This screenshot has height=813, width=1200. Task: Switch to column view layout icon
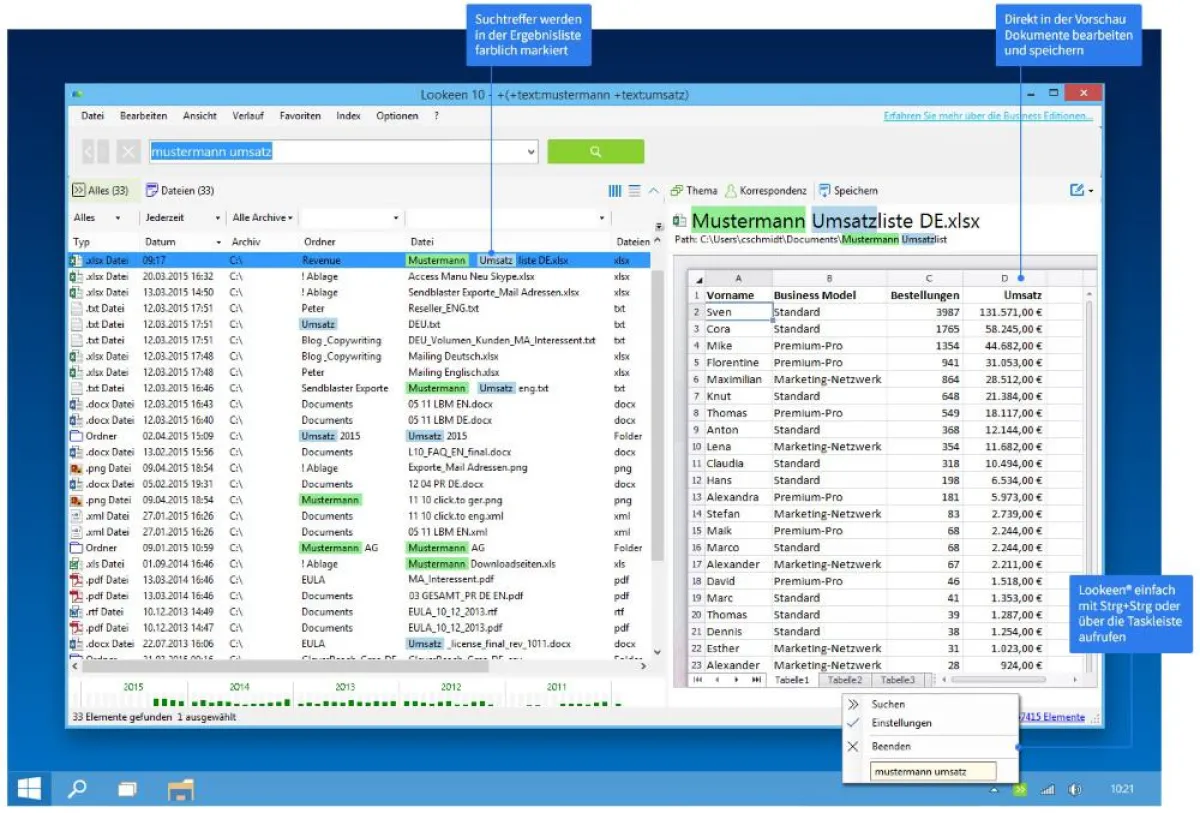615,190
